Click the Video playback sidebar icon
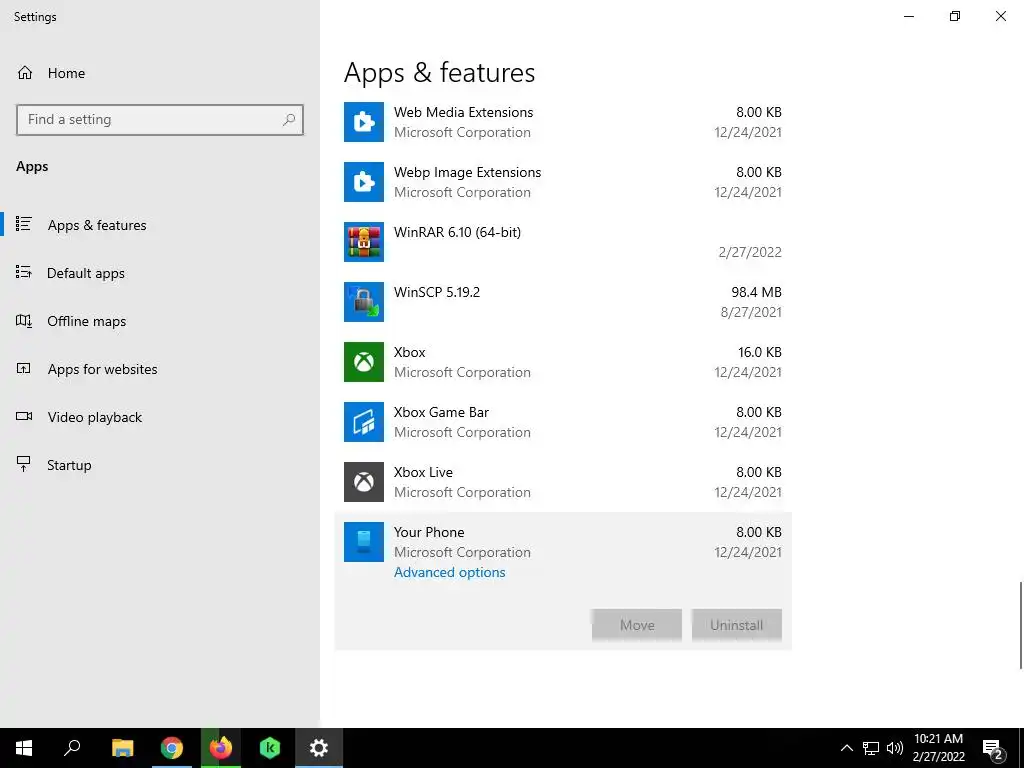The height and width of the screenshot is (768, 1024). tap(24, 417)
